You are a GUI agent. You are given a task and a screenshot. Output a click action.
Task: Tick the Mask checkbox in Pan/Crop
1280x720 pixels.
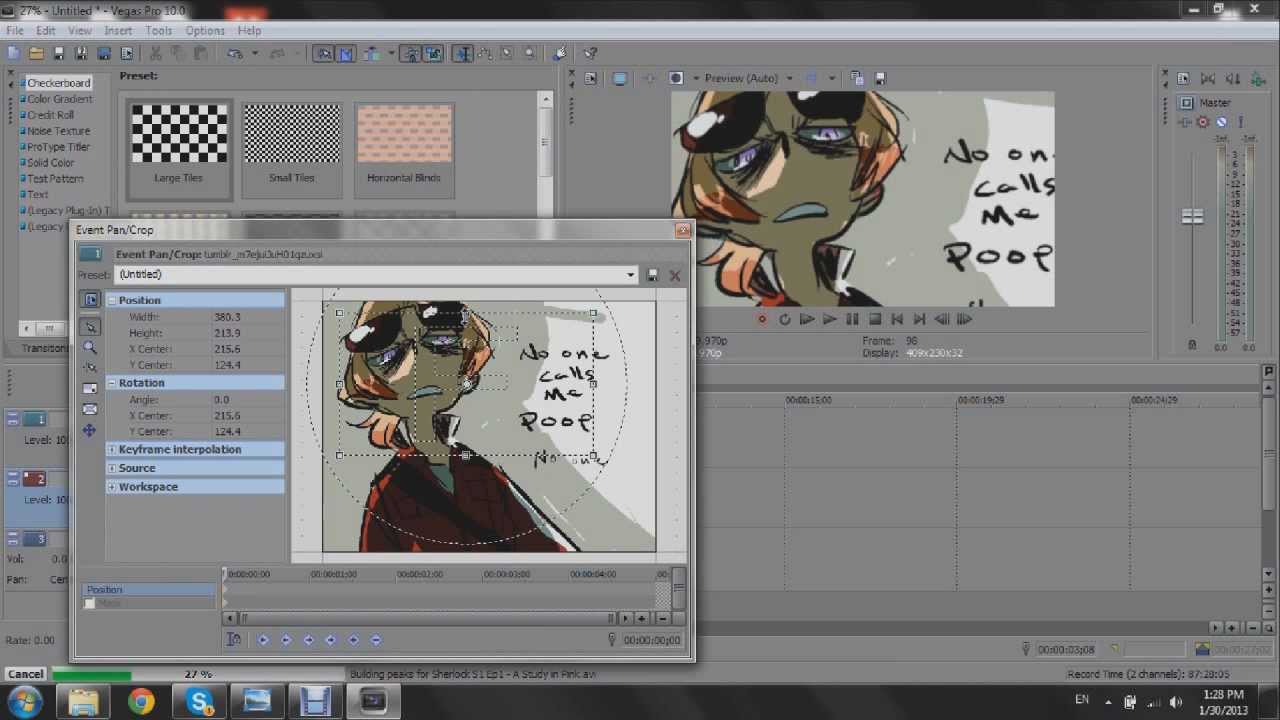point(90,604)
